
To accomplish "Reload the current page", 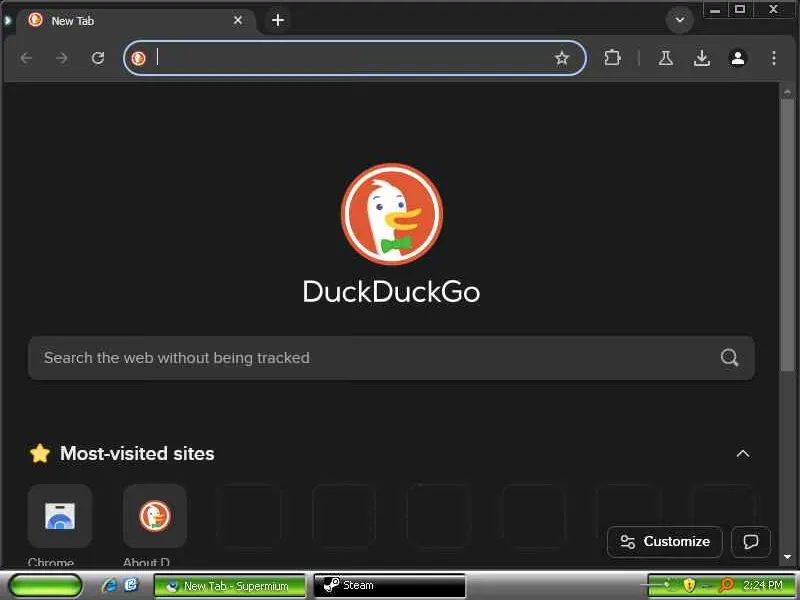I will click(98, 58).
